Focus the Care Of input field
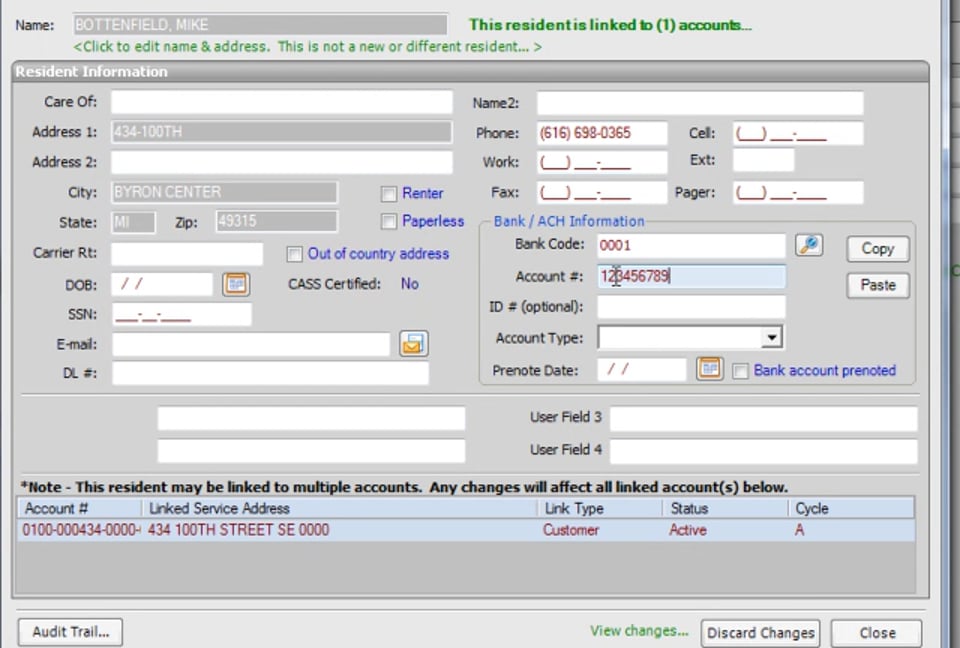 [282, 102]
